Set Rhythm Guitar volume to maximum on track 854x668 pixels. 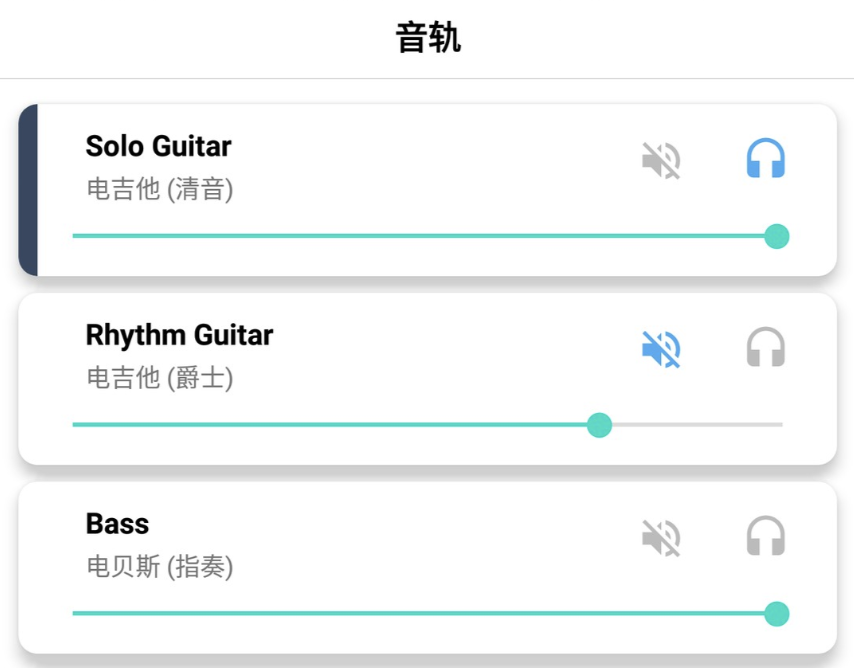pos(781,425)
